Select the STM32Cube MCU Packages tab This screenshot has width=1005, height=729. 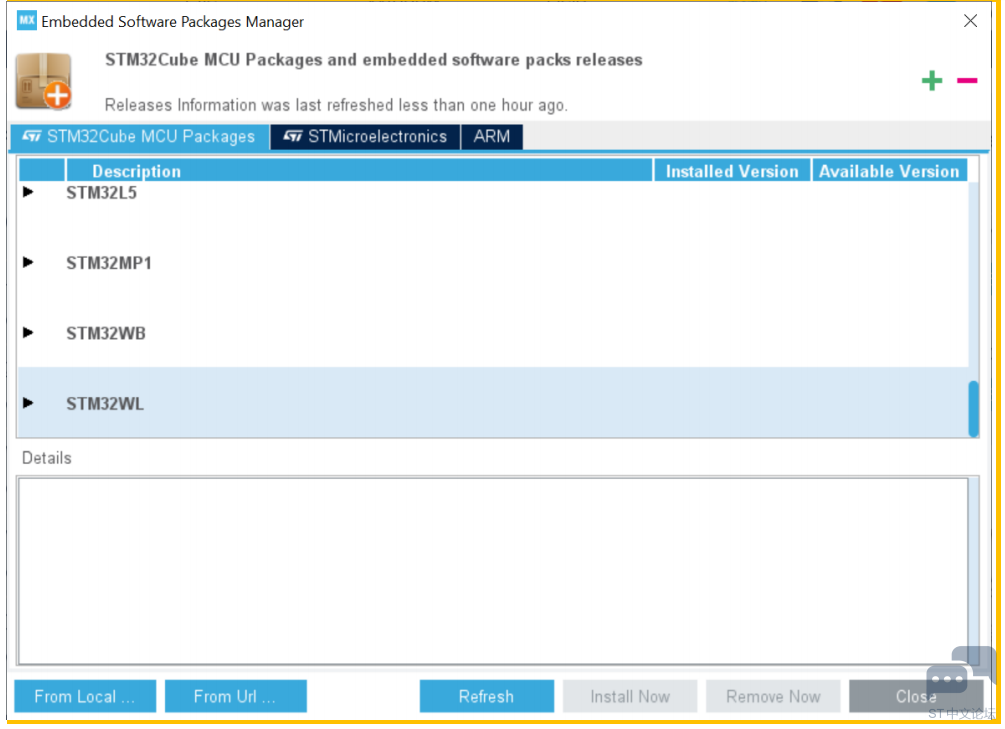140,137
